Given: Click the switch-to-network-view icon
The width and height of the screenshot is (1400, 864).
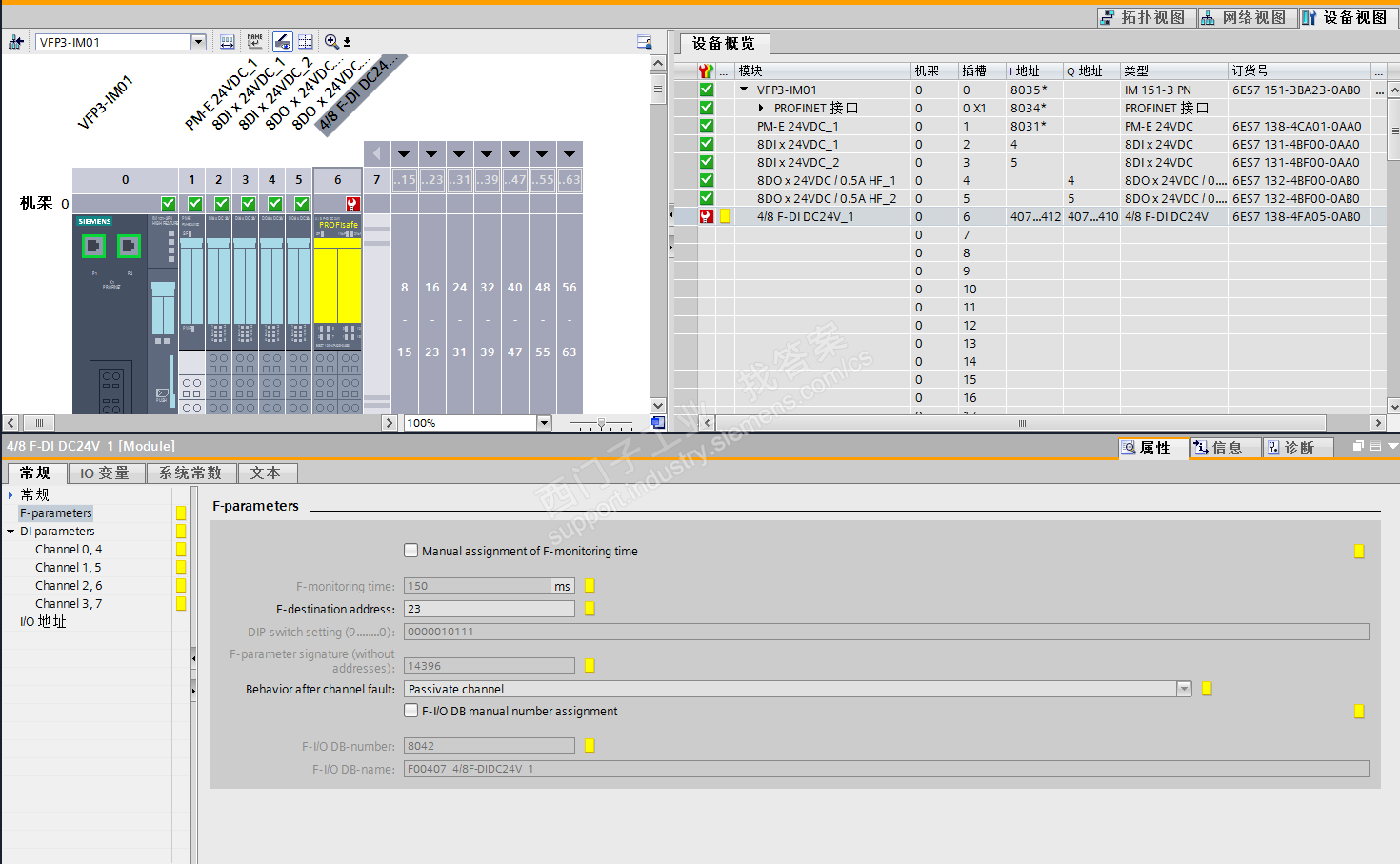Looking at the screenshot, I should click(x=16, y=42).
